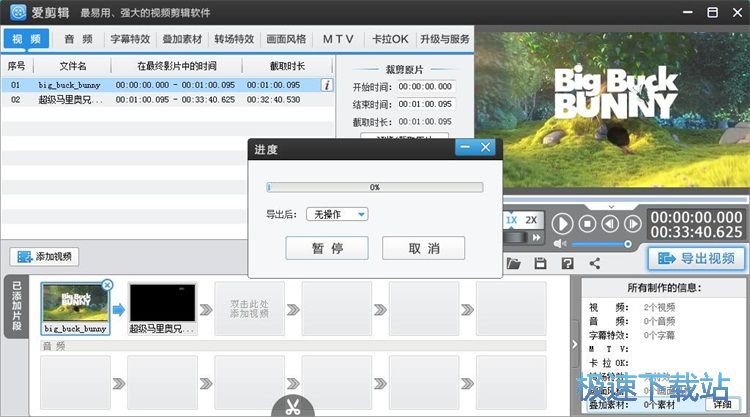Click the 截取时长 column header
This screenshot has width=750, height=417.
[287, 66]
